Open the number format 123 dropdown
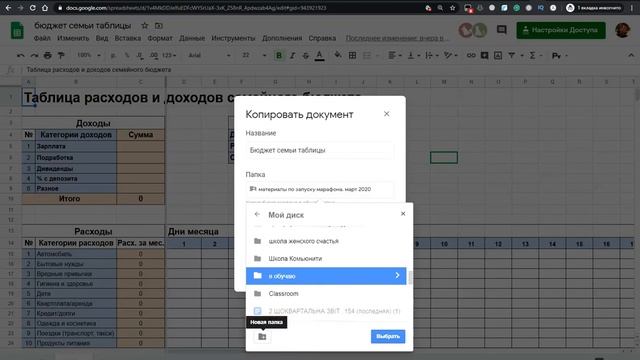This screenshot has height=360, width=640. pyautogui.click(x=169, y=55)
